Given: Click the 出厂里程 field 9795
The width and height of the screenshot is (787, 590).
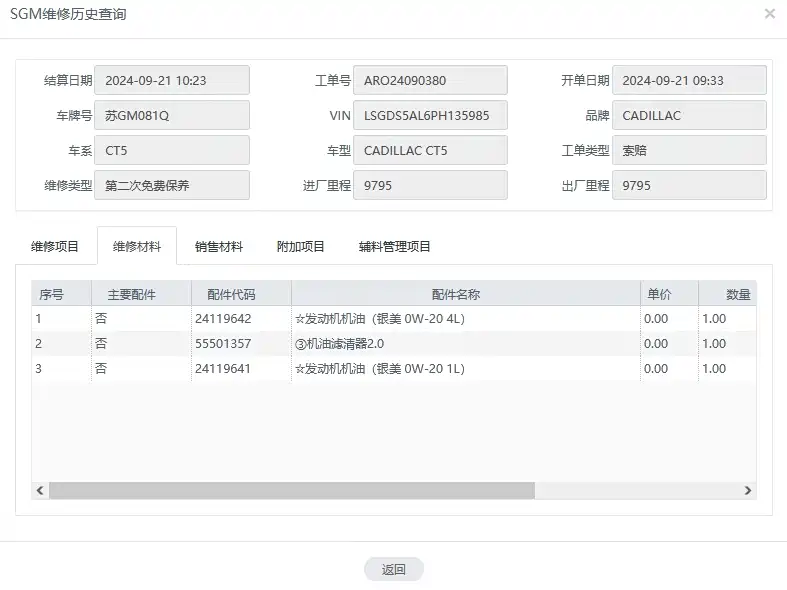Looking at the screenshot, I should [x=689, y=186].
